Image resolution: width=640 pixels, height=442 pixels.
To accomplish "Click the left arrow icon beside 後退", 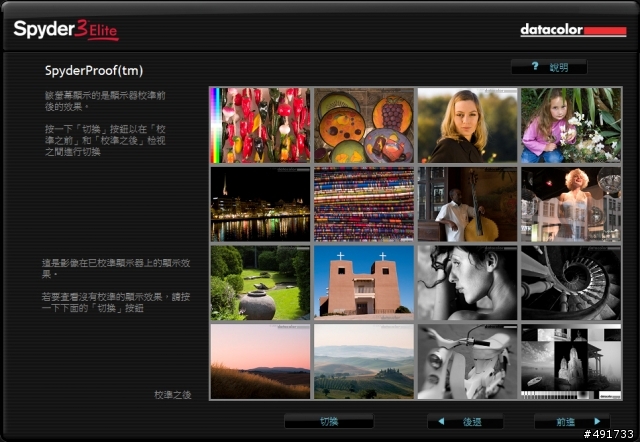I will tap(441, 421).
